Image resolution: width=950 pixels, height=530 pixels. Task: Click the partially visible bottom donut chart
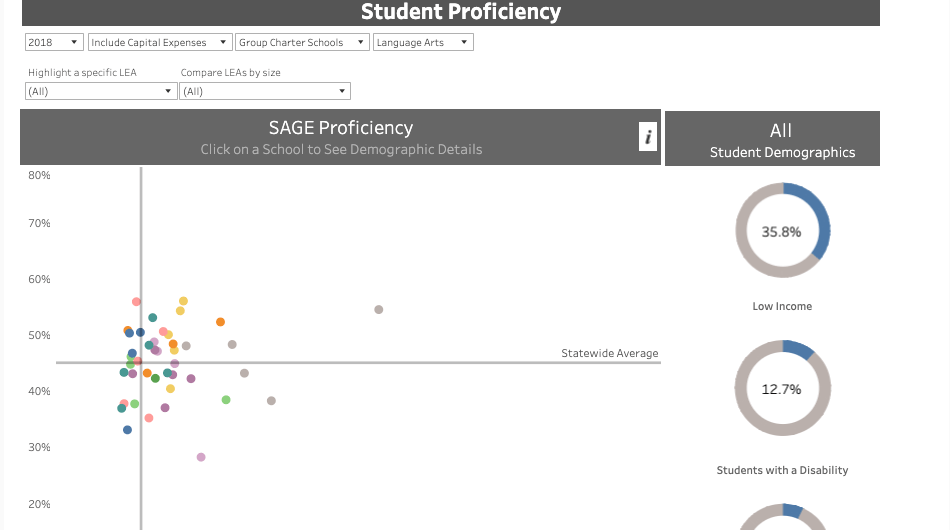782,518
